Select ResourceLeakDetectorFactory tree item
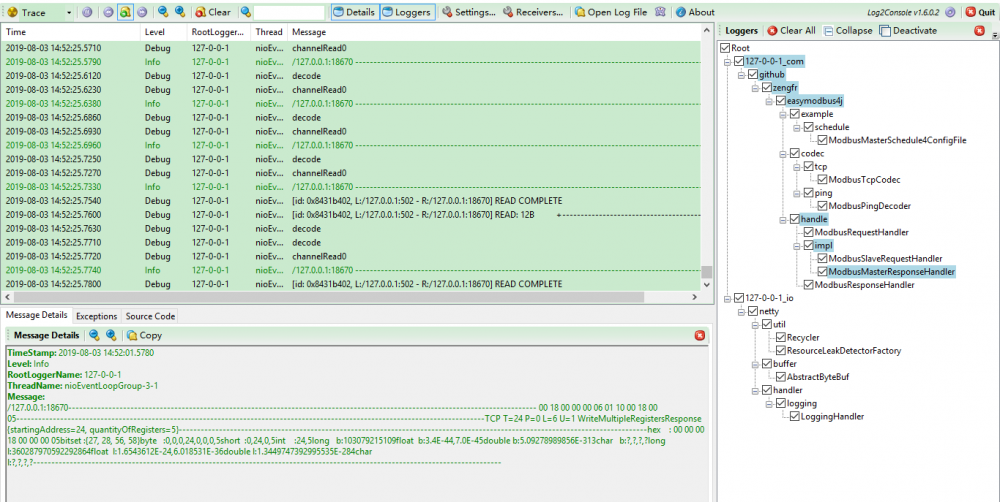Screen dimensions: 1000x502 coord(844,351)
